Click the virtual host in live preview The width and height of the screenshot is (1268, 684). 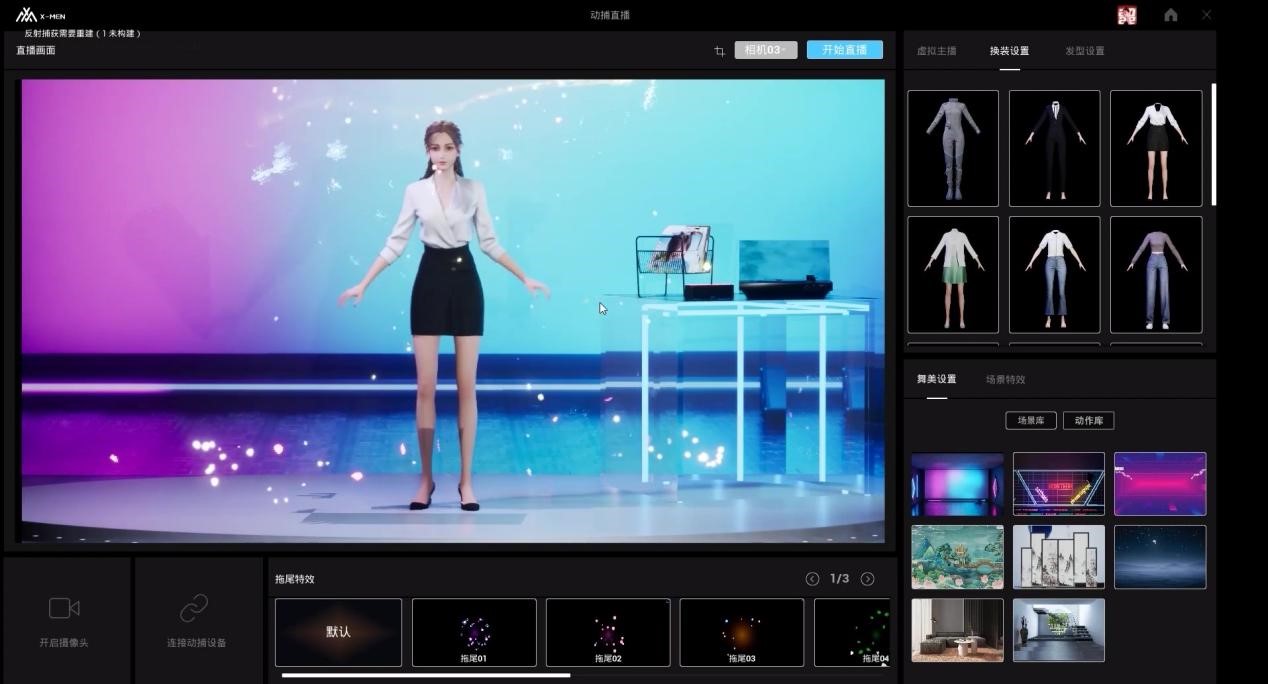pos(444,315)
